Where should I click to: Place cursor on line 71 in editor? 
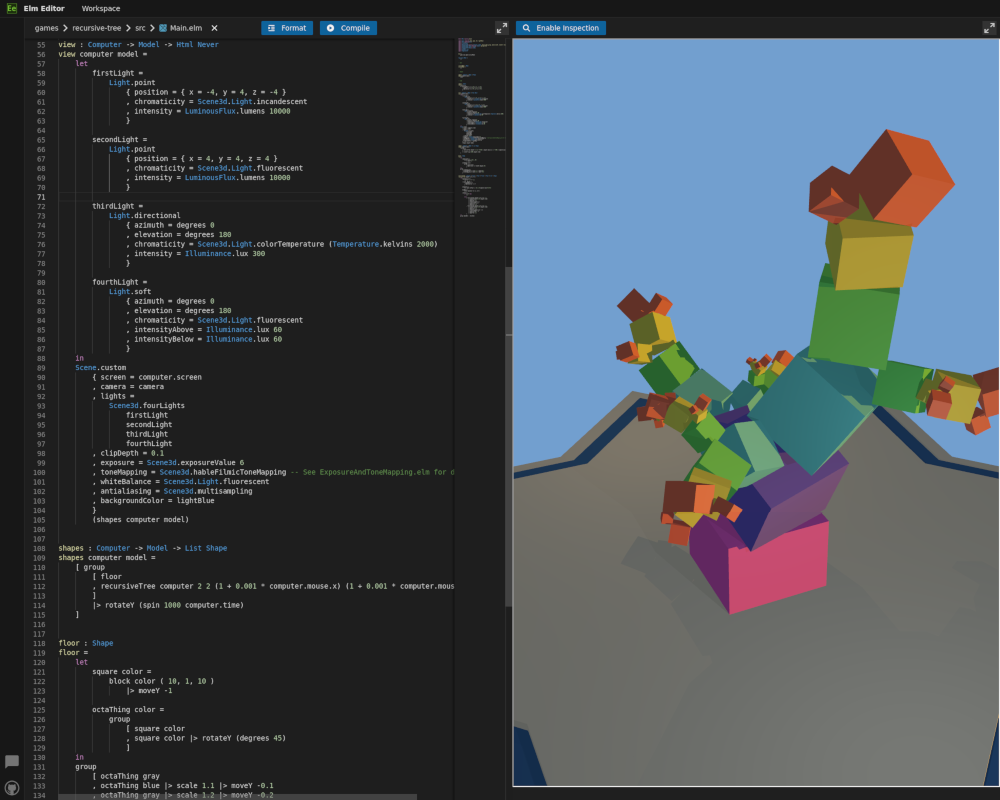pyautogui.click(x=250, y=197)
